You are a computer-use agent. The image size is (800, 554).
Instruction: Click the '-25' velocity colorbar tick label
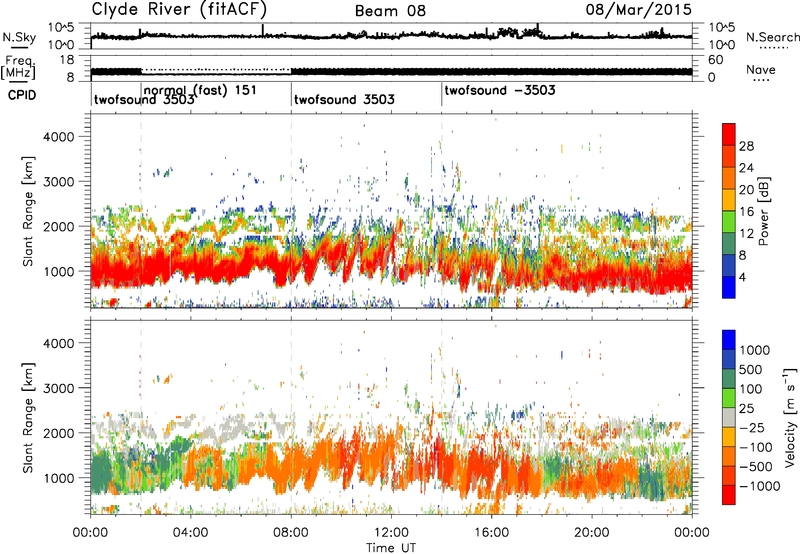pyautogui.click(x=752, y=428)
